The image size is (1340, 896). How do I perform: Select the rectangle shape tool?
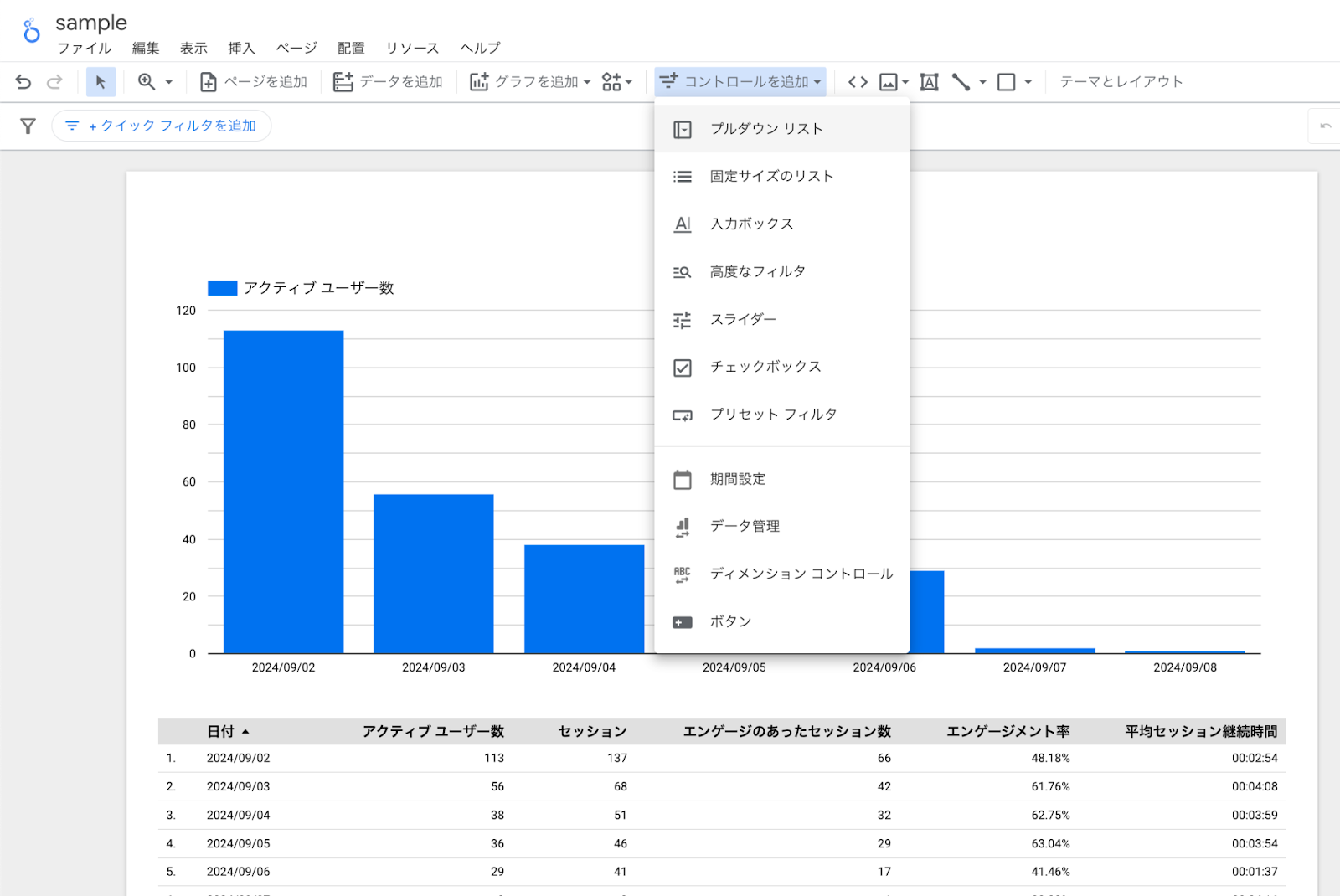(x=1007, y=82)
